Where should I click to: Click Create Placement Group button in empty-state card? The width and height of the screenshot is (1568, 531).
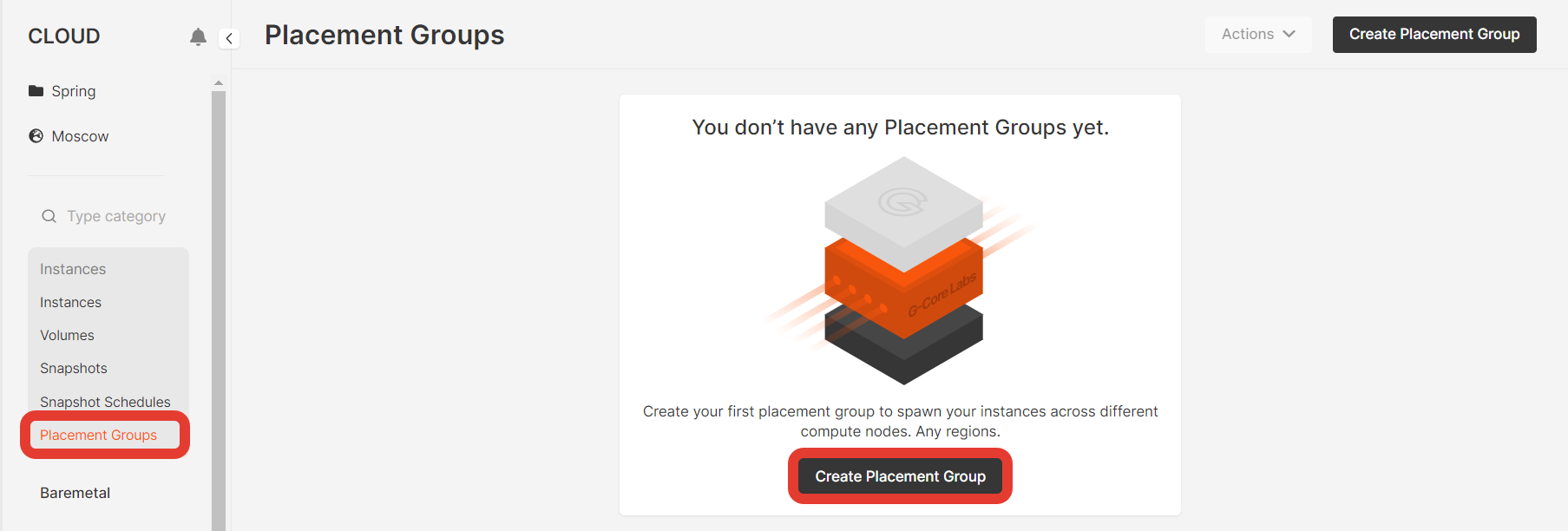(900, 476)
